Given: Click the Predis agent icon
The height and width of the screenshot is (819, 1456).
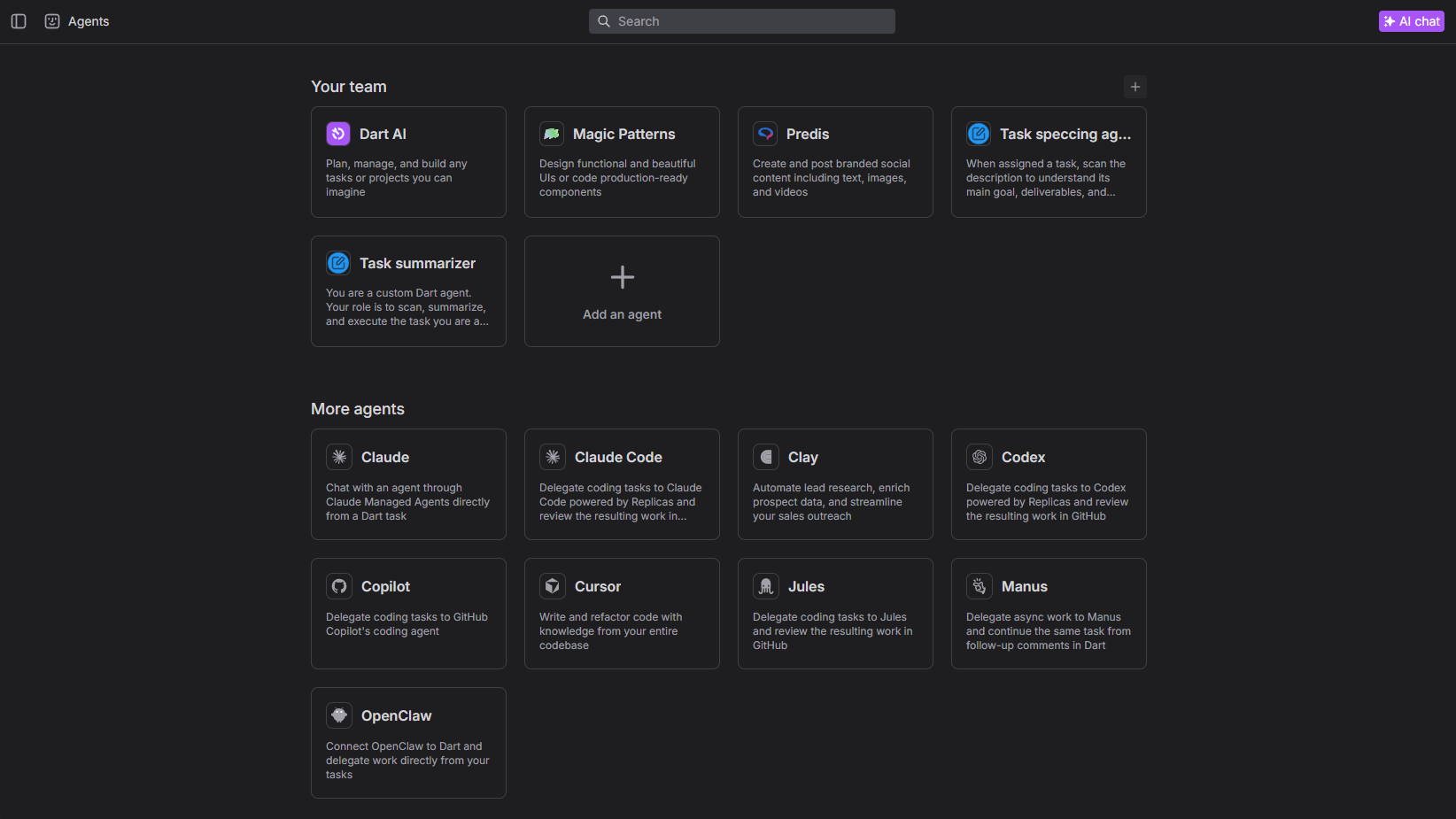Looking at the screenshot, I should click(x=765, y=134).
